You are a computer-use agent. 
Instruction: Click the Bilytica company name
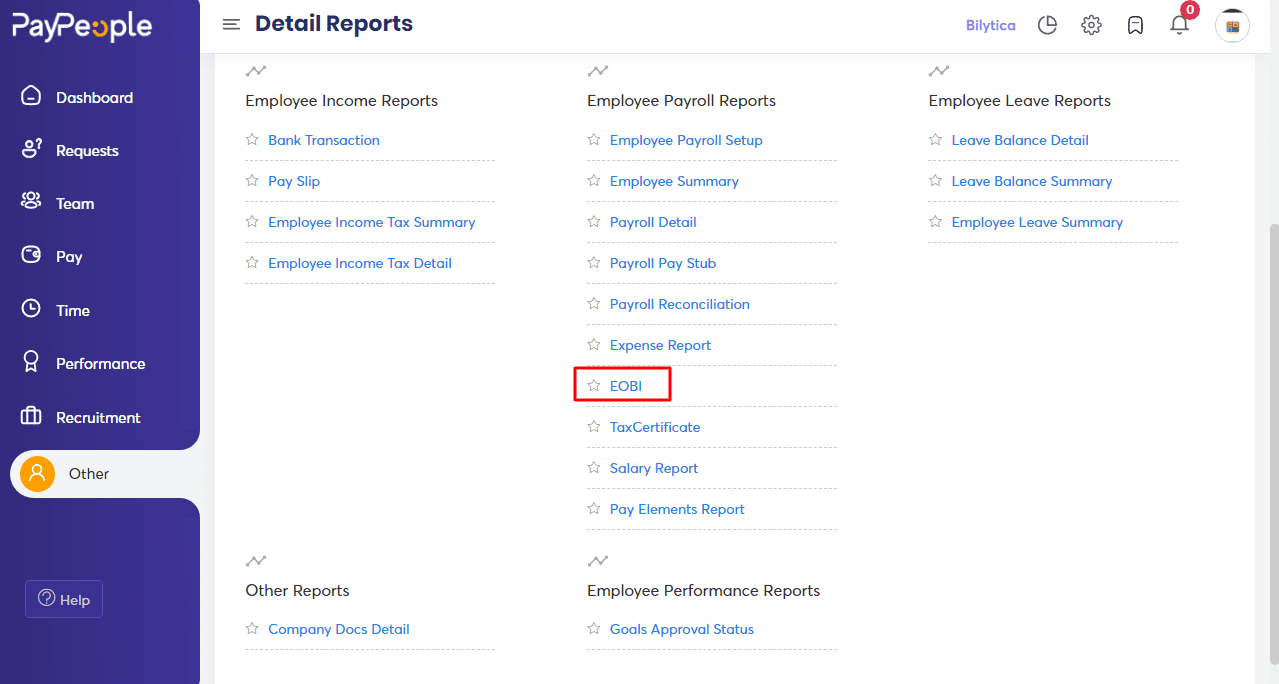point(990,25)
